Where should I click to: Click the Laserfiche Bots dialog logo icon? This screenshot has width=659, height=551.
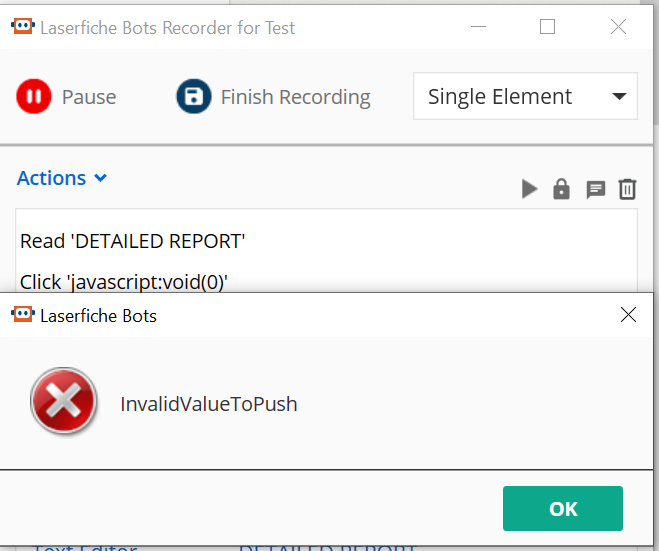click(x=23, y=315)
